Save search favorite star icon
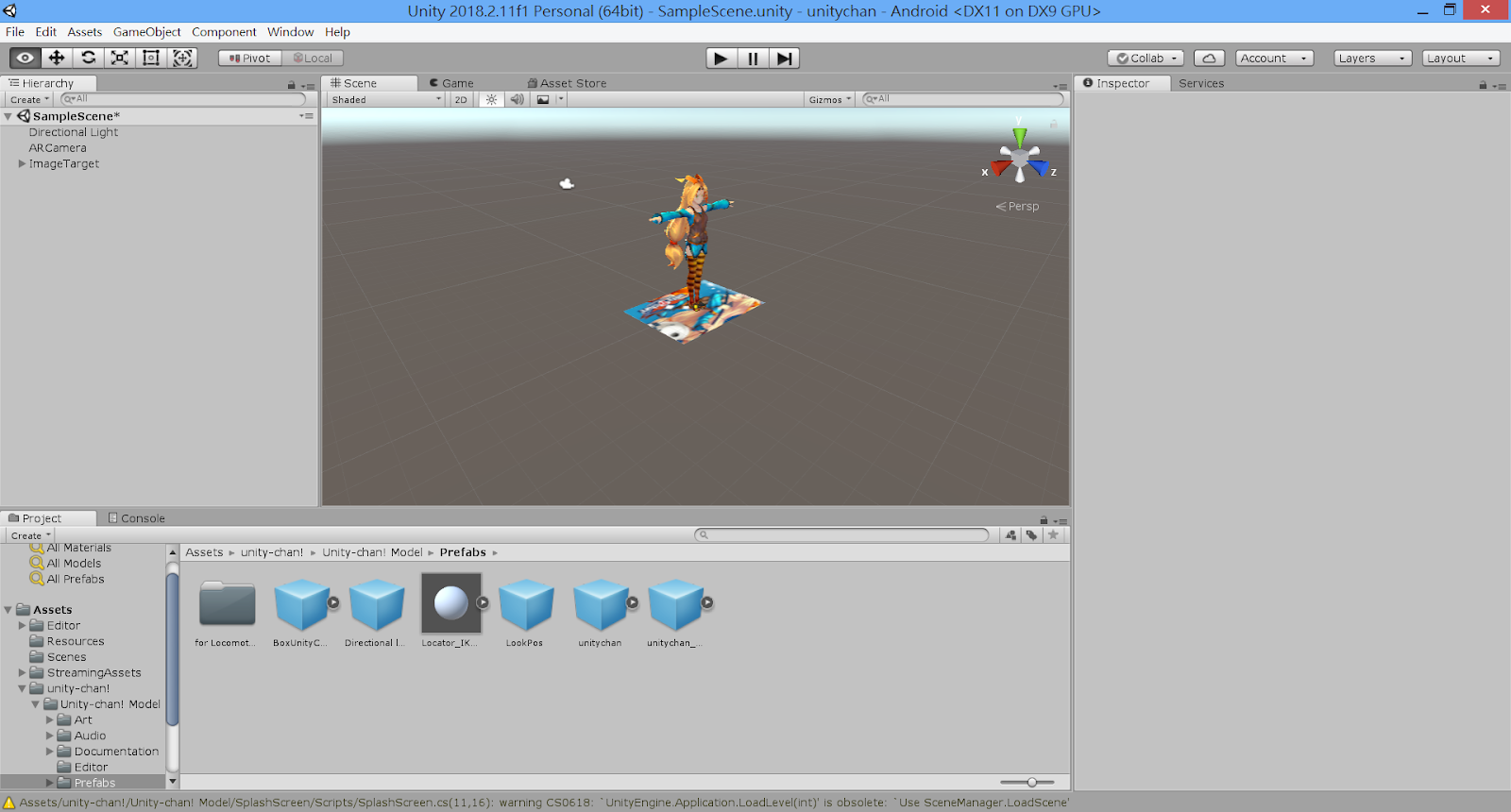The height and width of the screenshot is (812, 1511). tap(1053, 534)
